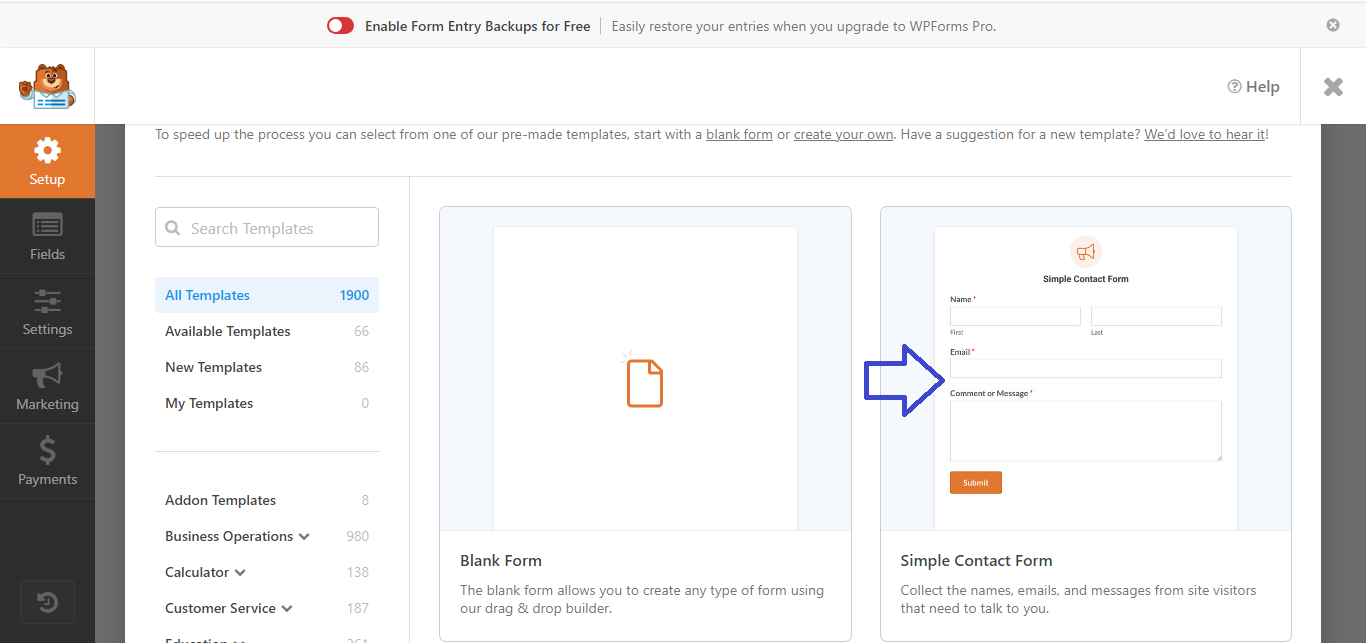Choose the Simple Contact Form thumbnail

[x=1085, y=369]
